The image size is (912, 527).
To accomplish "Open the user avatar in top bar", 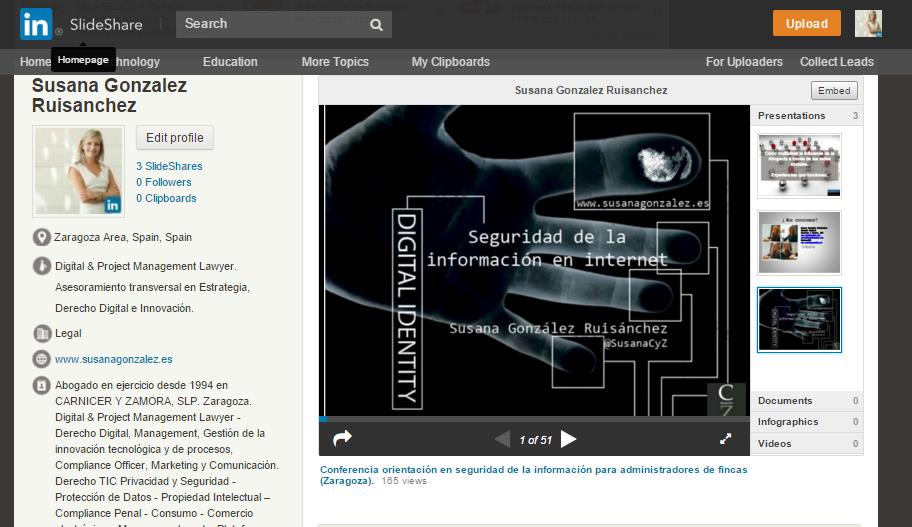I will tap(867, 24).
